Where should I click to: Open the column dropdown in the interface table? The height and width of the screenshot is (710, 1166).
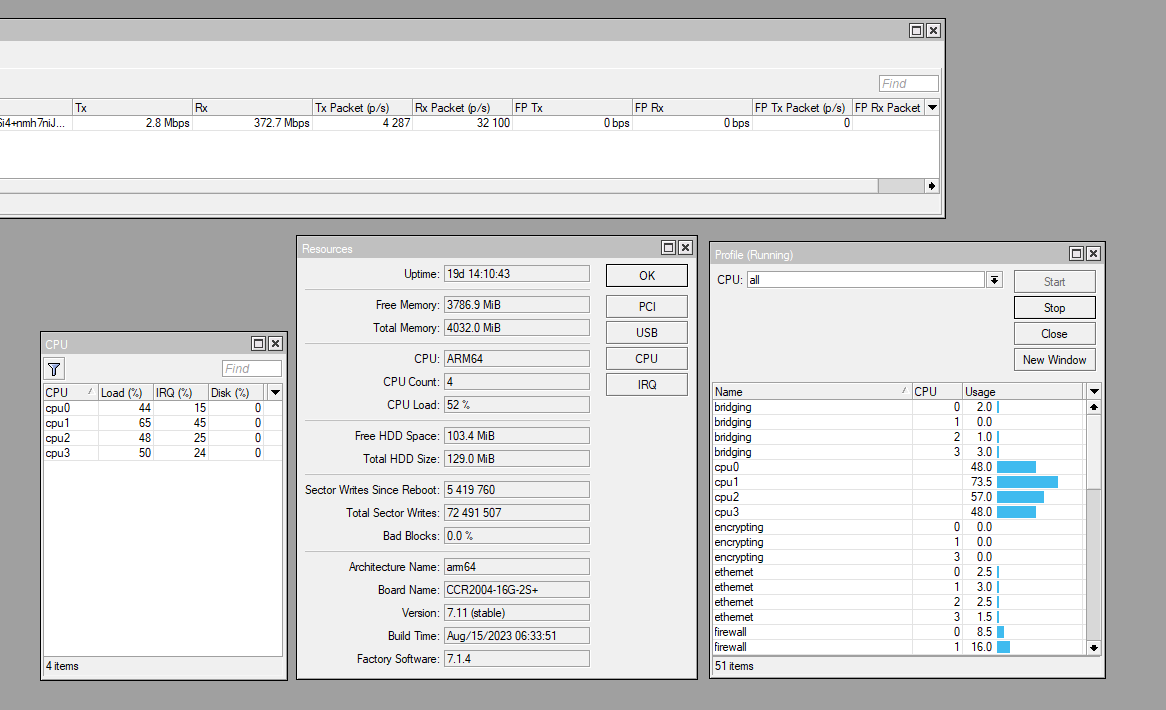tap(932, 108)
